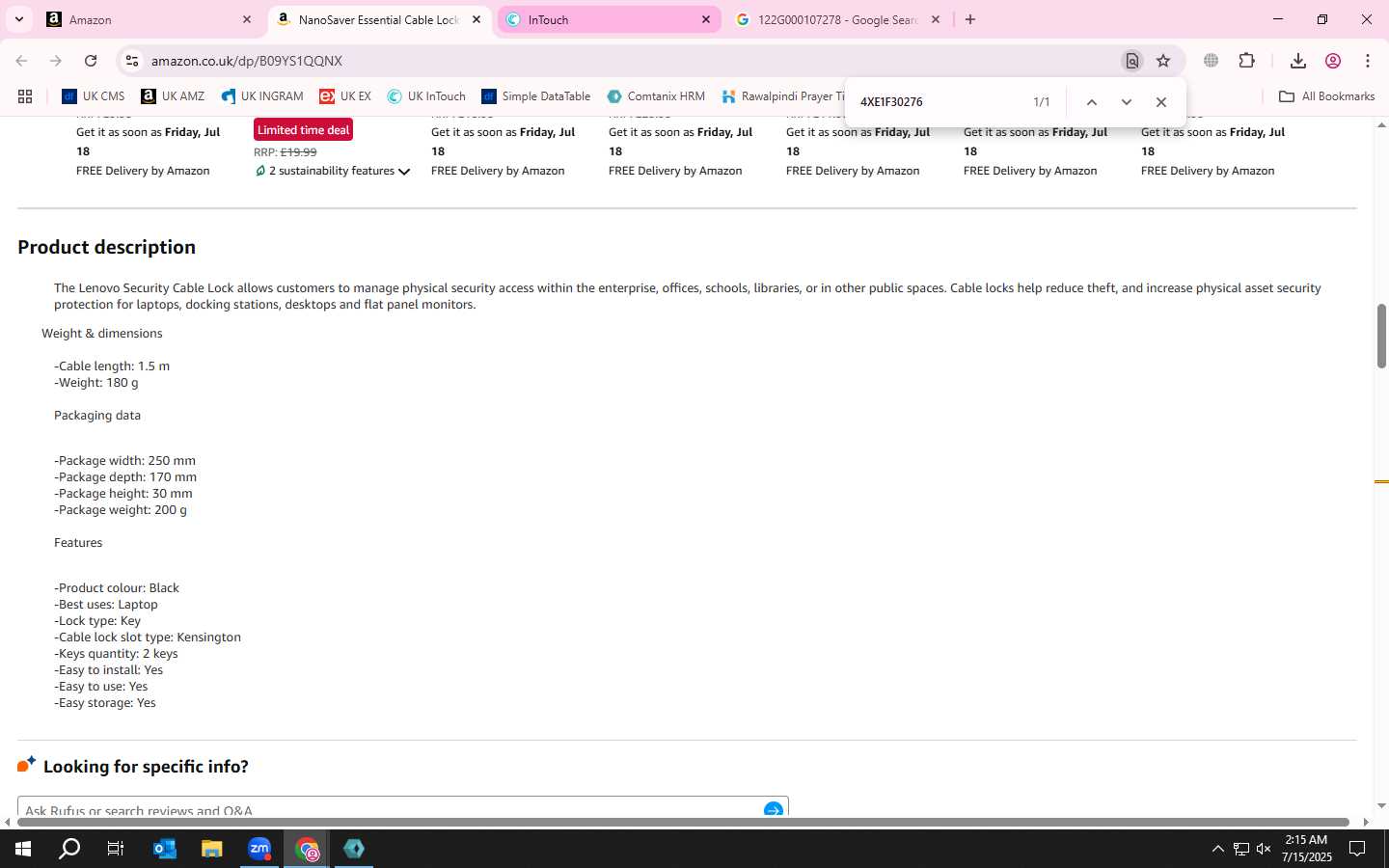The width and height of the screenshot is (1389, 868).
Task: Open the UK CMS bookmark
Action: pos(94,96)
